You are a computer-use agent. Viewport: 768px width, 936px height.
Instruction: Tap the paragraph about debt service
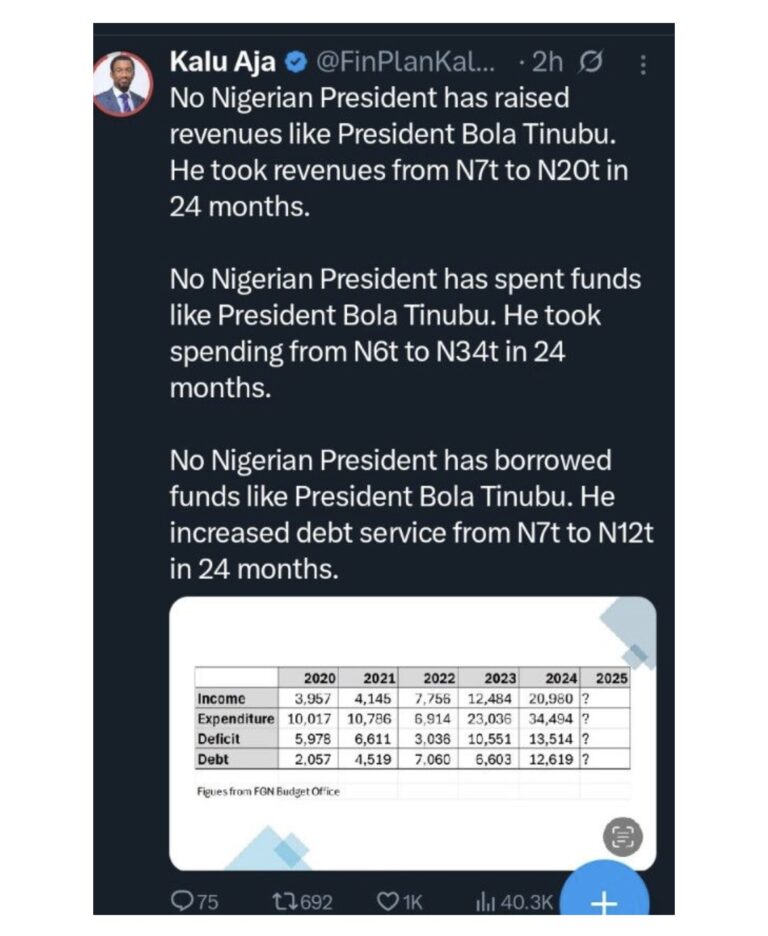(x=411, y=515)
